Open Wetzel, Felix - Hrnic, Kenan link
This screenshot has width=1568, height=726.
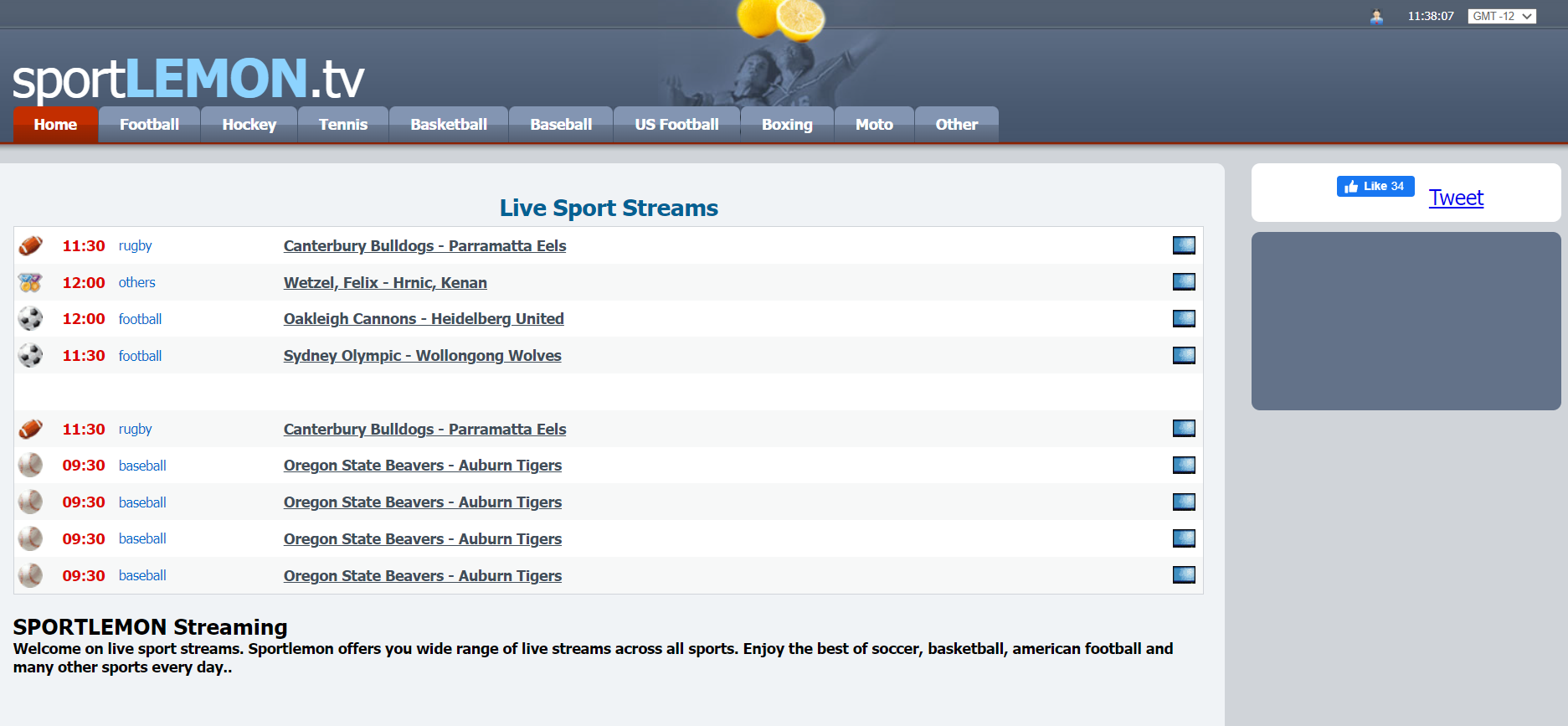(x=385, y=282)
